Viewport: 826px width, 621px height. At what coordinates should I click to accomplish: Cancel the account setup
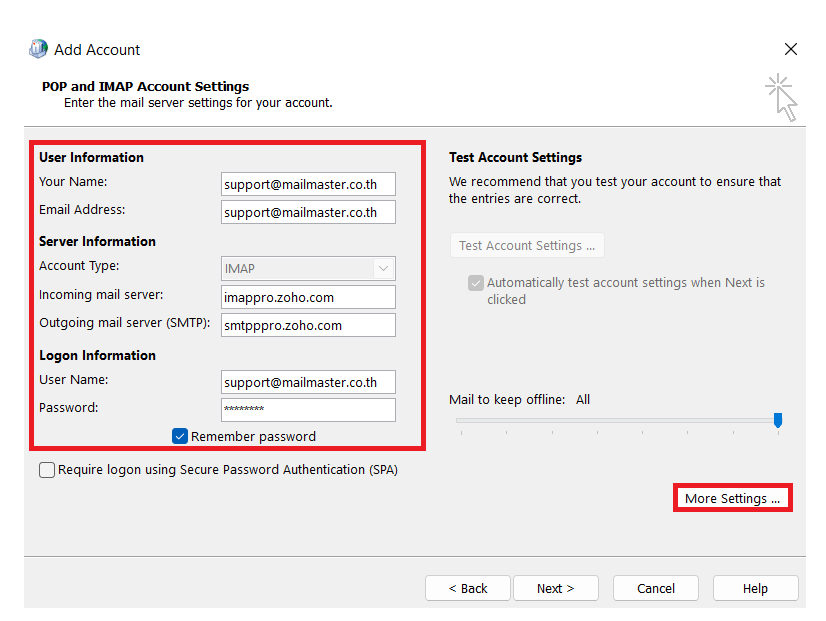655,588
